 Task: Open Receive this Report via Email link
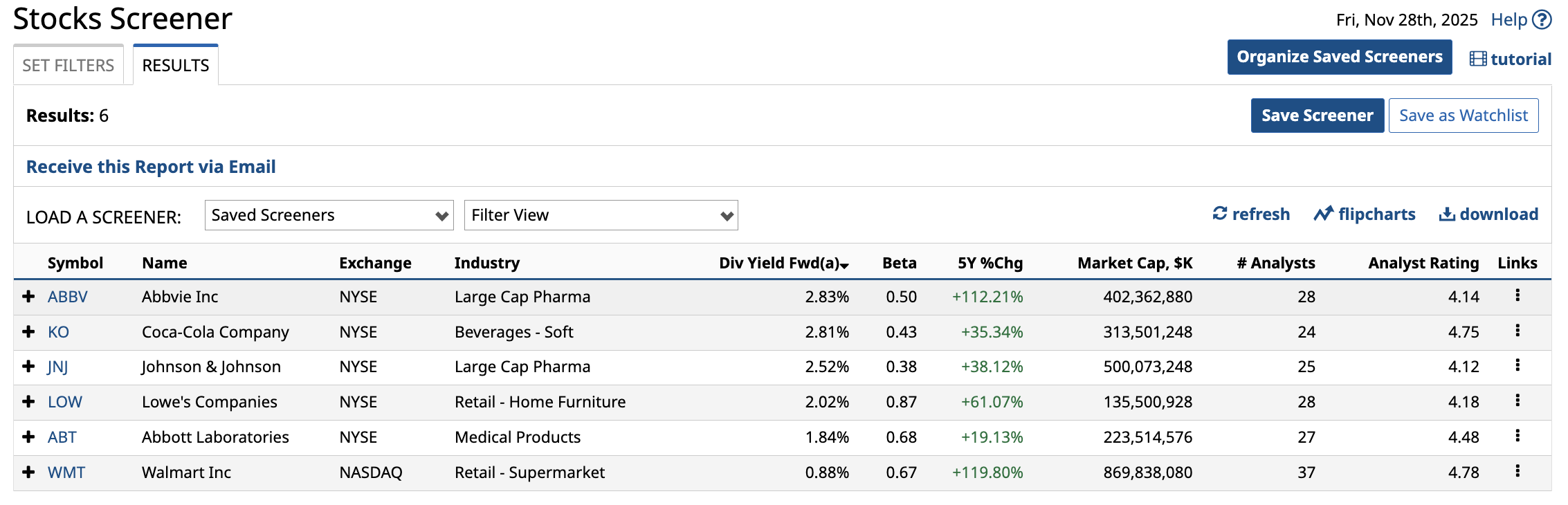tap(151, 167)
